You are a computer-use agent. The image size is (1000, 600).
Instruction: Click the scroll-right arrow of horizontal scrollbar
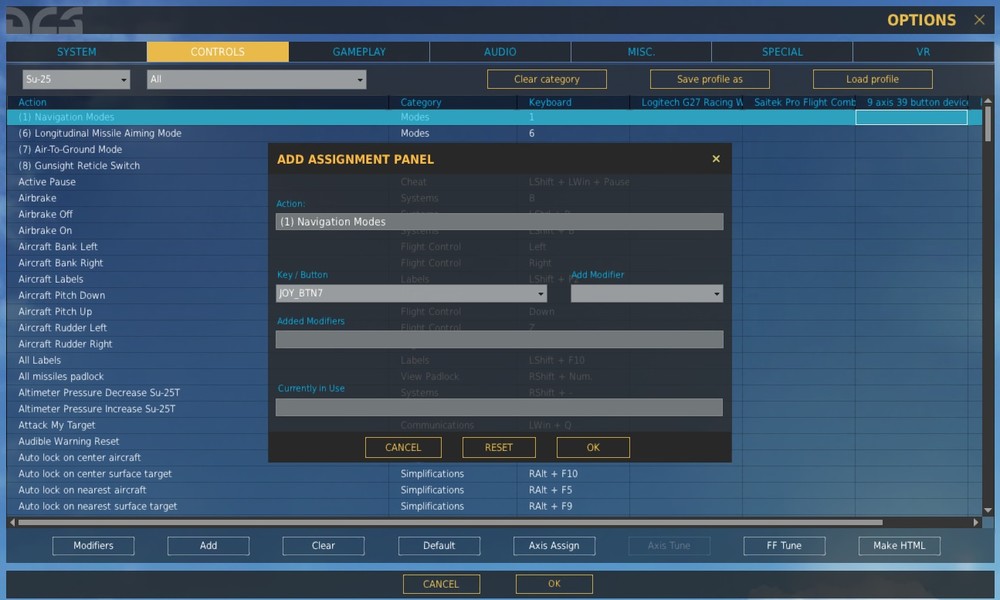[x=975, y=522]
